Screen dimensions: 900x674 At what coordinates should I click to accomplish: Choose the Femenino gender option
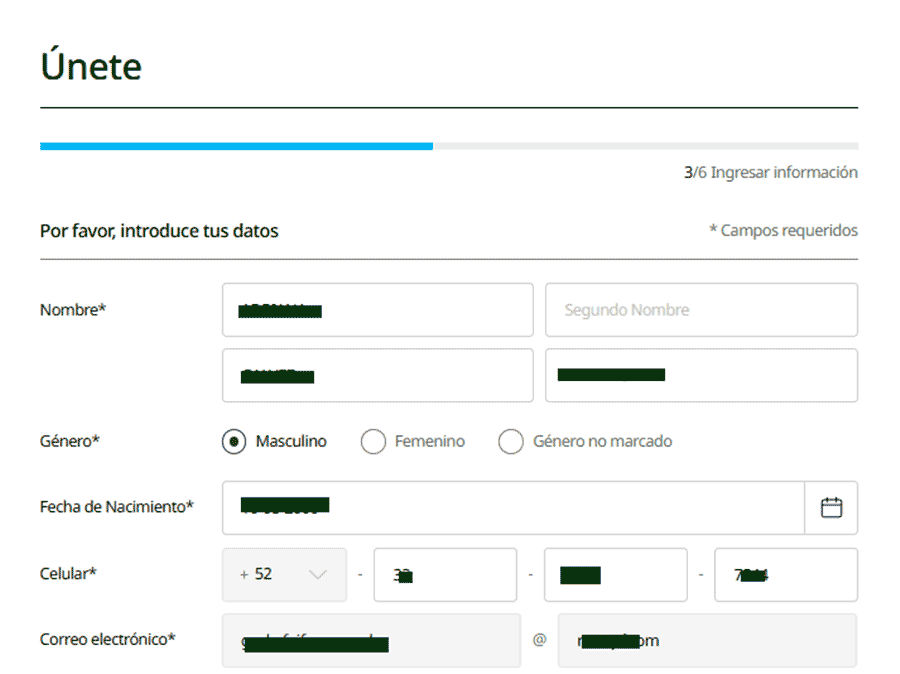pos(373,441)
